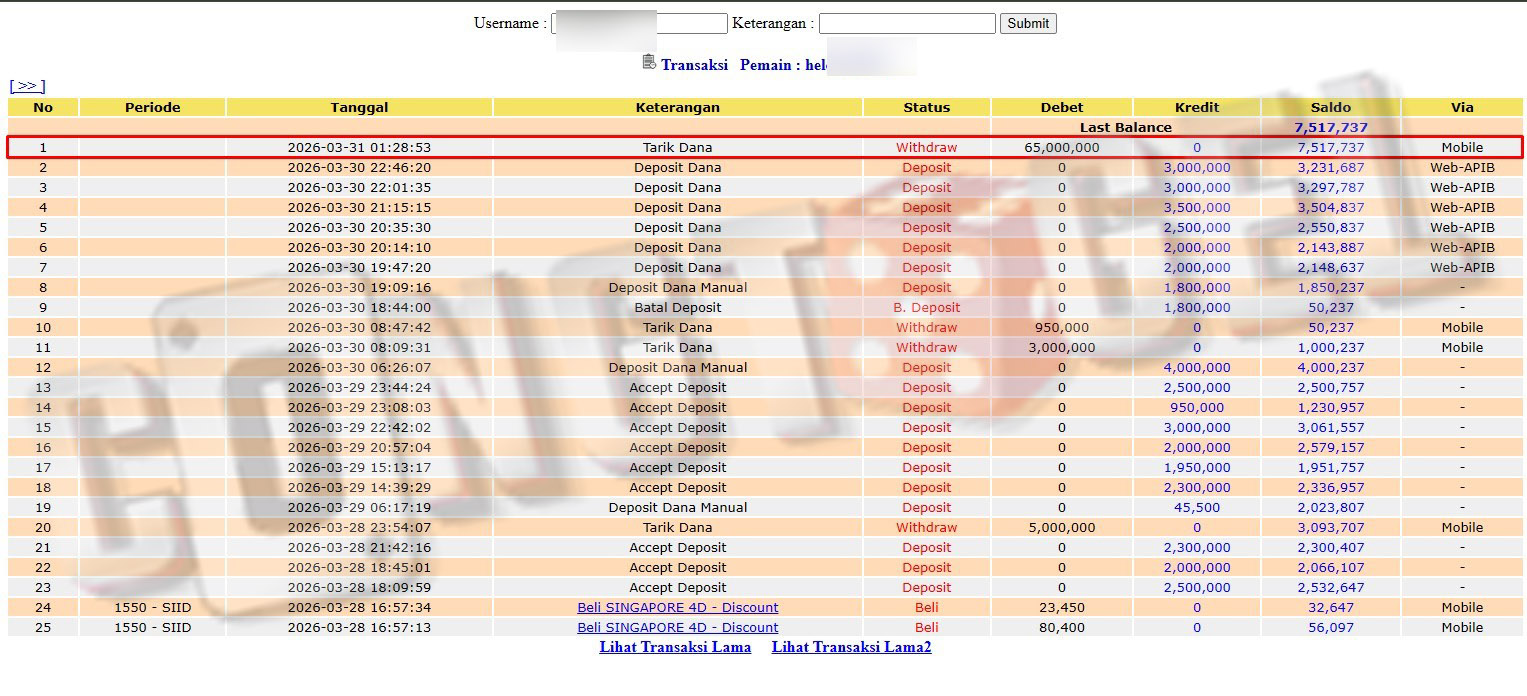Click the Debet column header
The width and height of the screenshot is (1527, 696).
[1062, 107]
